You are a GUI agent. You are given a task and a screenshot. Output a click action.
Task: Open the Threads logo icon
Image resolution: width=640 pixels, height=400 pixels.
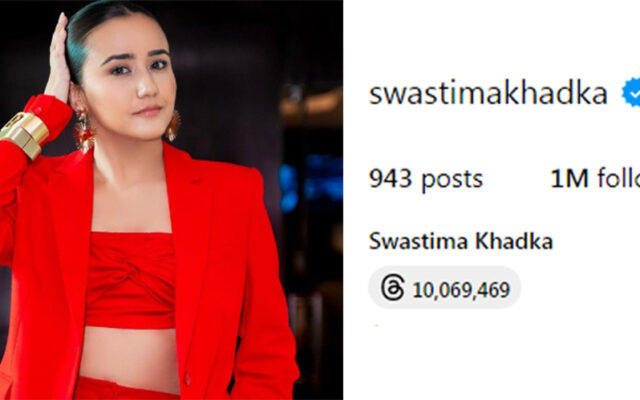tap(393, 288)
